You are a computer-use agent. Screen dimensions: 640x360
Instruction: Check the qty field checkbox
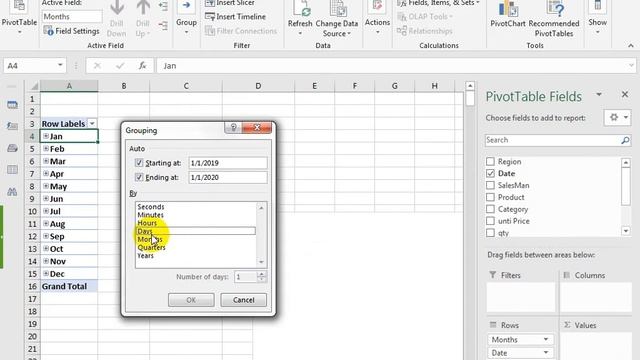click(x=491, y=233)
